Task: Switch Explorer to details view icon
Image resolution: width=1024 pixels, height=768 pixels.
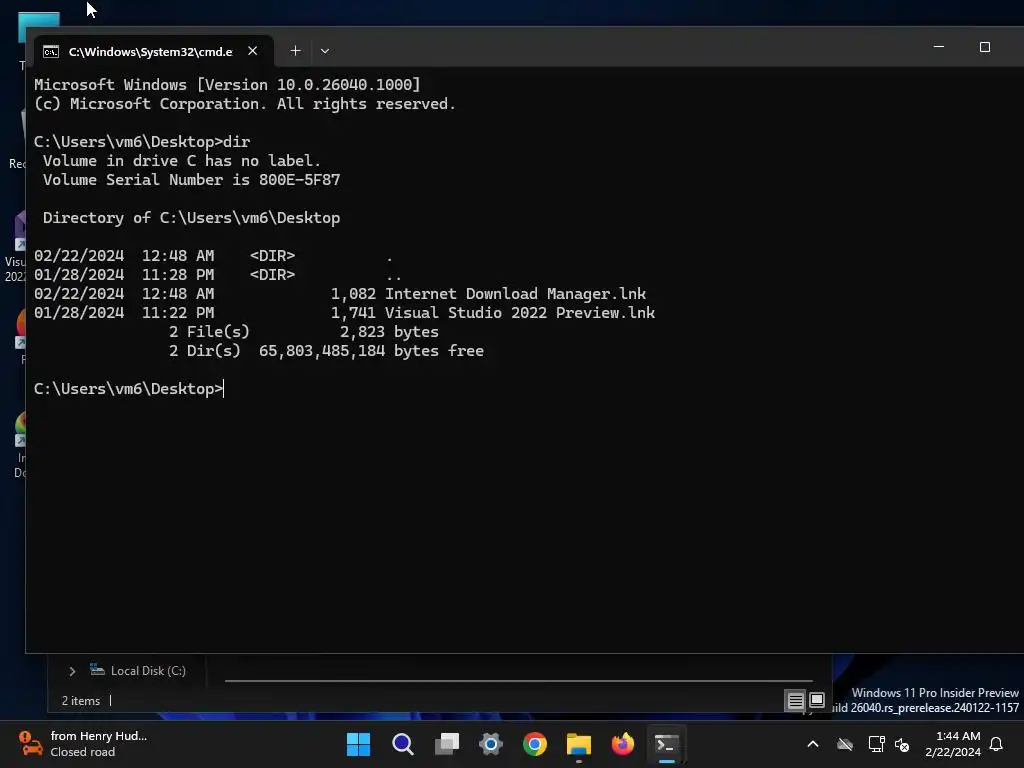Action: pos(795,701)
